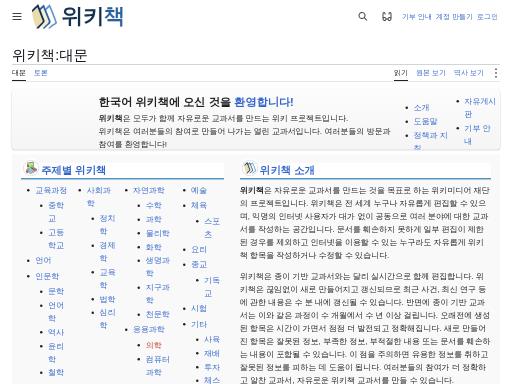Open the 철학 link
Viewport: 512px width, 384px height.
point(56,372)
